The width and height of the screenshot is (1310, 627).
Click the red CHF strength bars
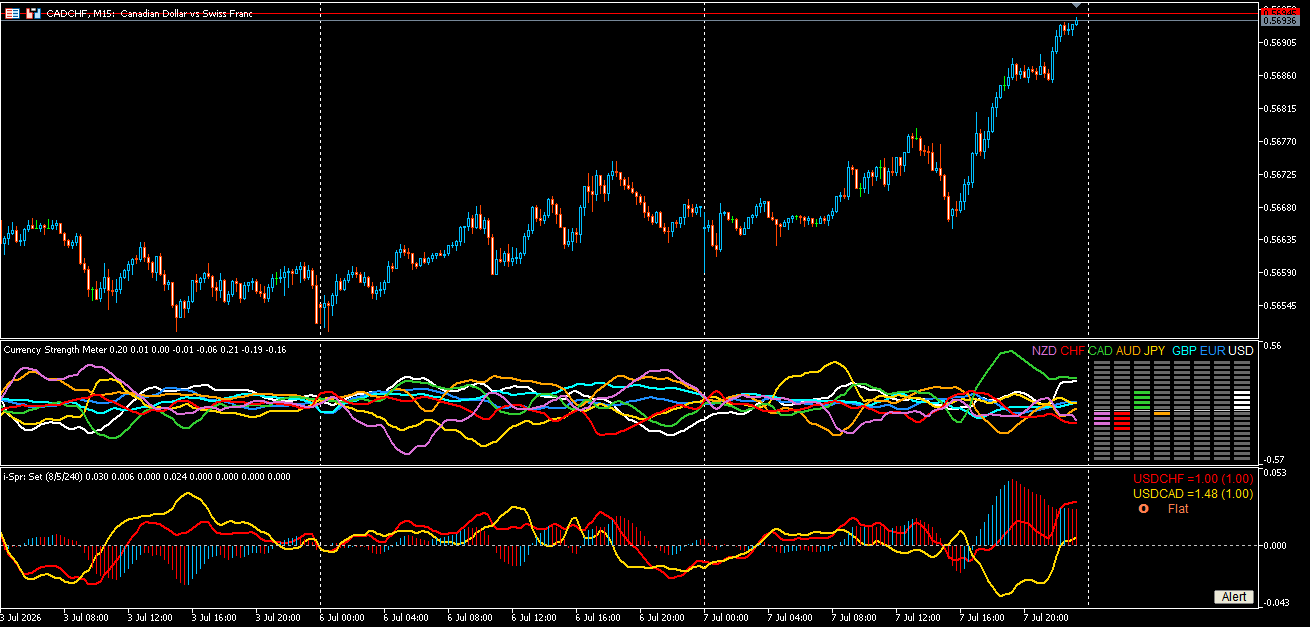[1122, 419]
